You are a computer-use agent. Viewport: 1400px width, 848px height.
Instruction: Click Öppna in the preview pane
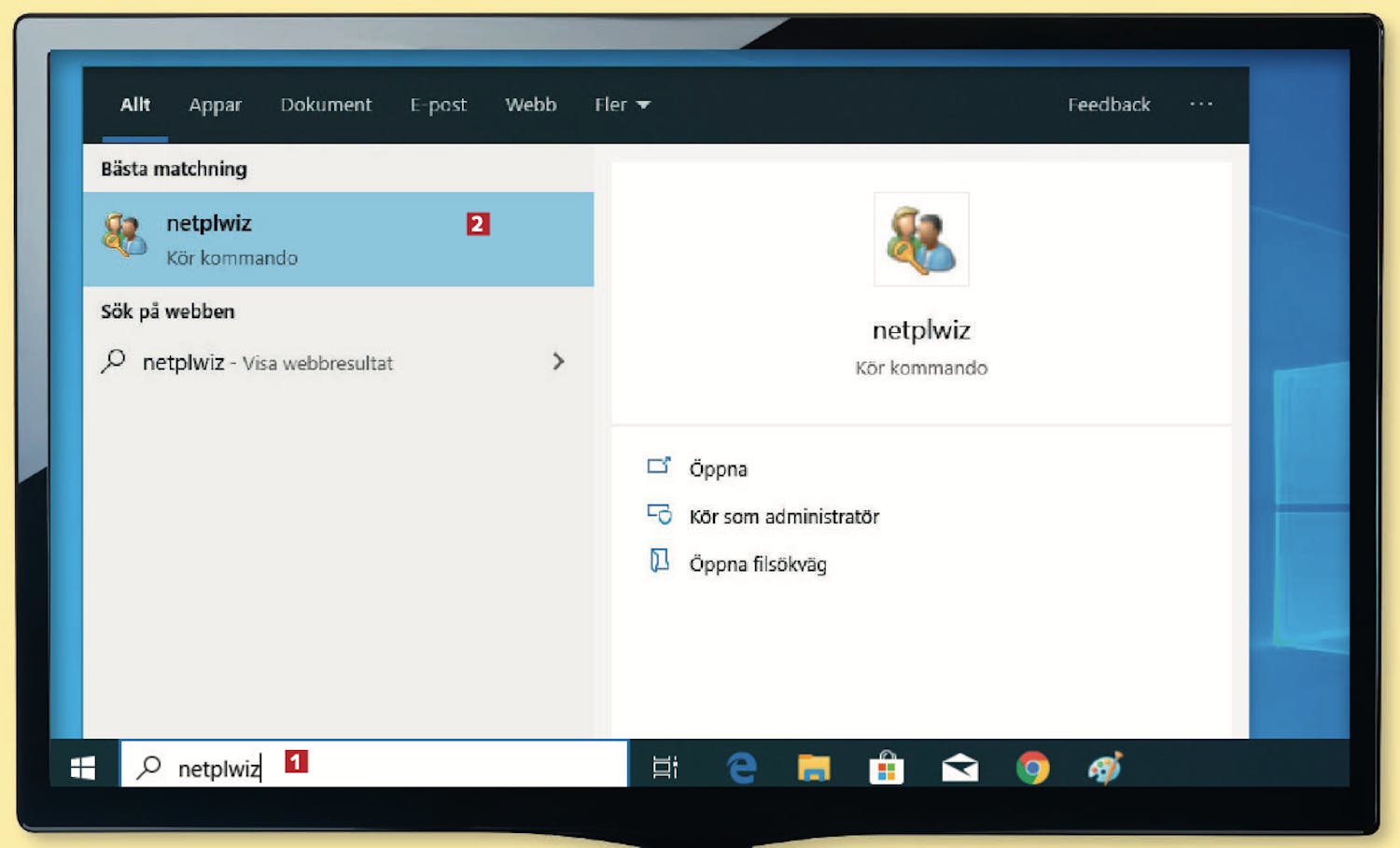[x=718, y=469]
